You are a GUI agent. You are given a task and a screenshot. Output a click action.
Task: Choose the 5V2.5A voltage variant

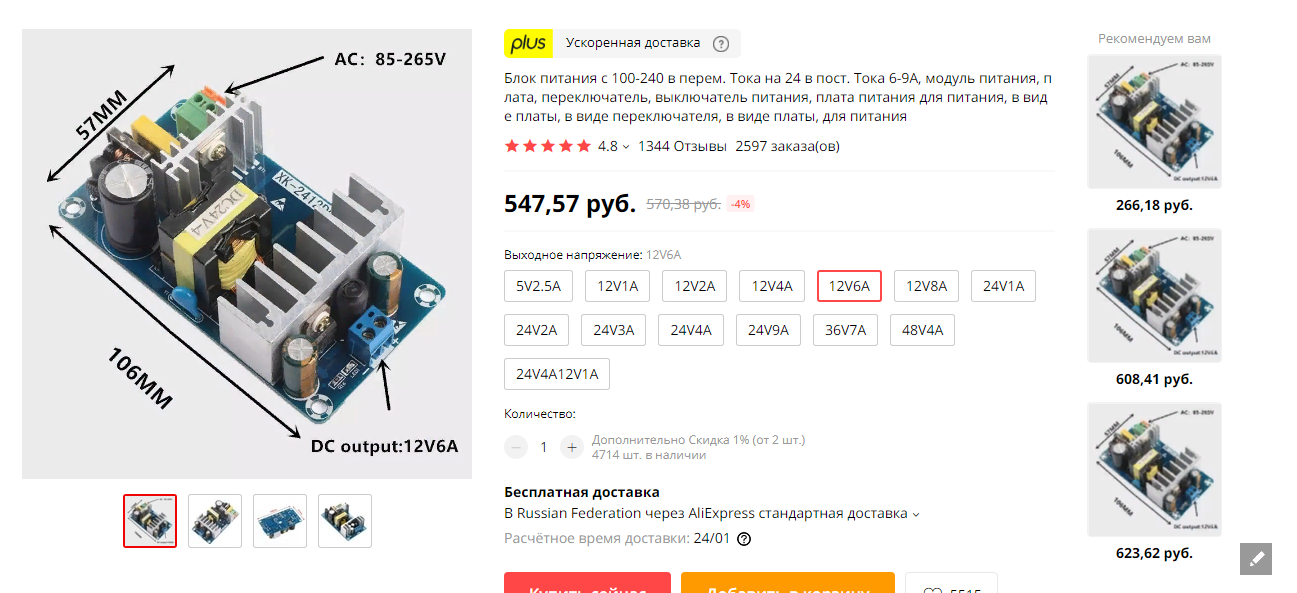(x=538, y=286)
